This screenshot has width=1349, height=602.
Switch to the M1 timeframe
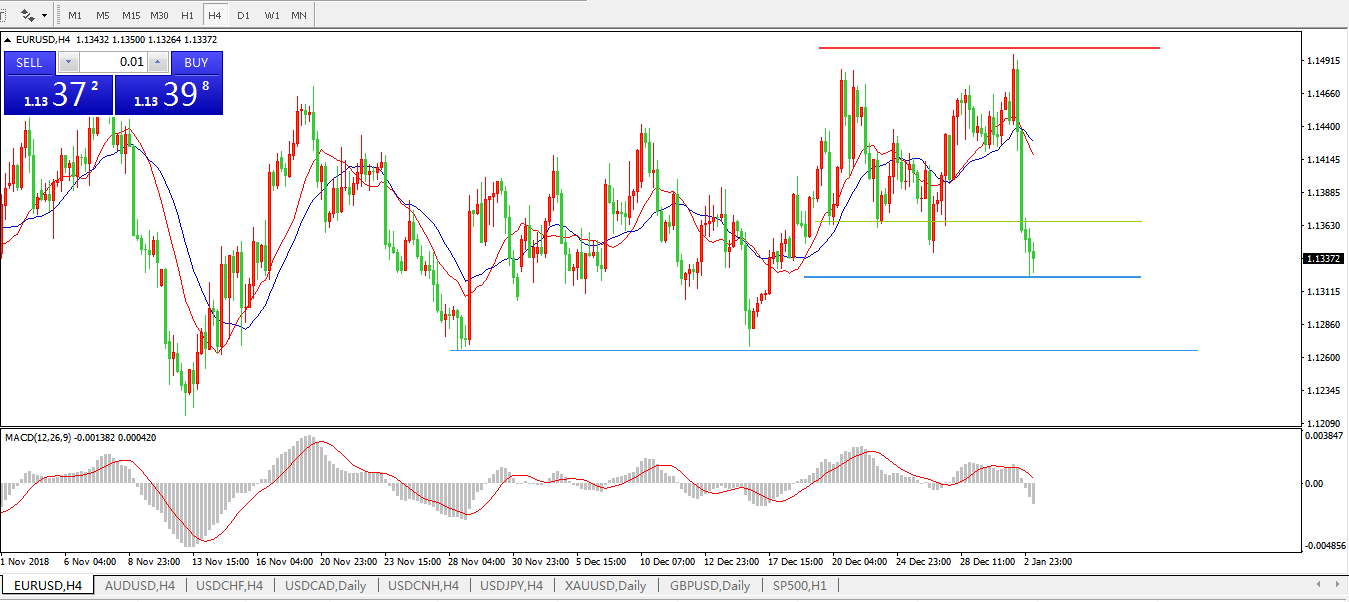[75, 16]
